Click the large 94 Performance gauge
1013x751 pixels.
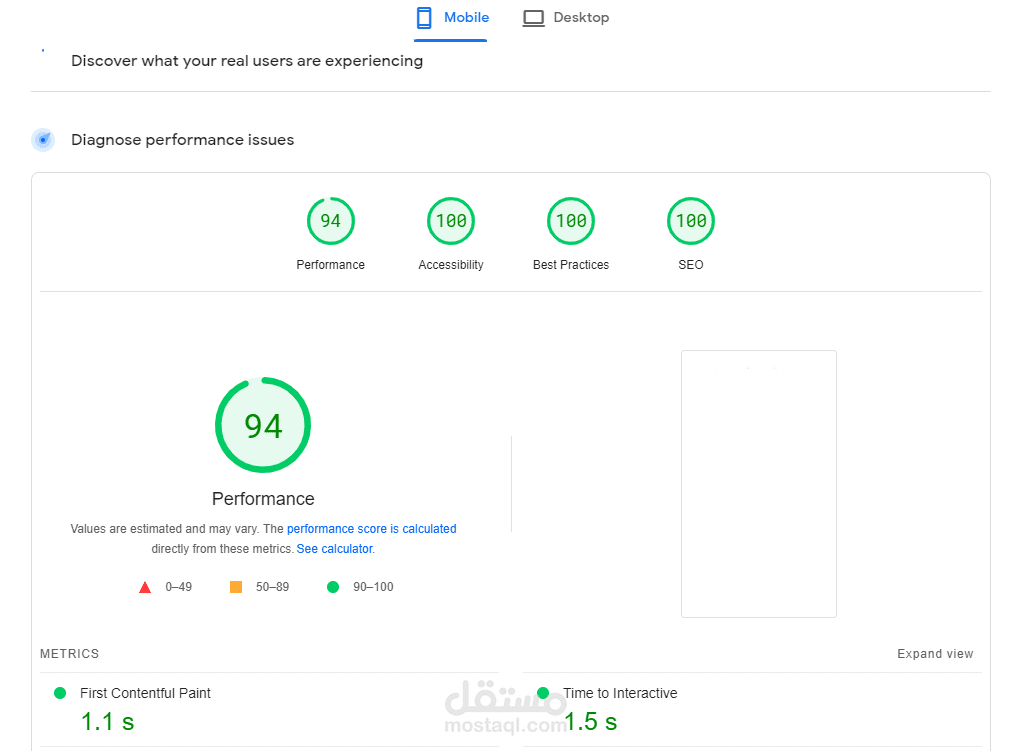coord(263,426)
